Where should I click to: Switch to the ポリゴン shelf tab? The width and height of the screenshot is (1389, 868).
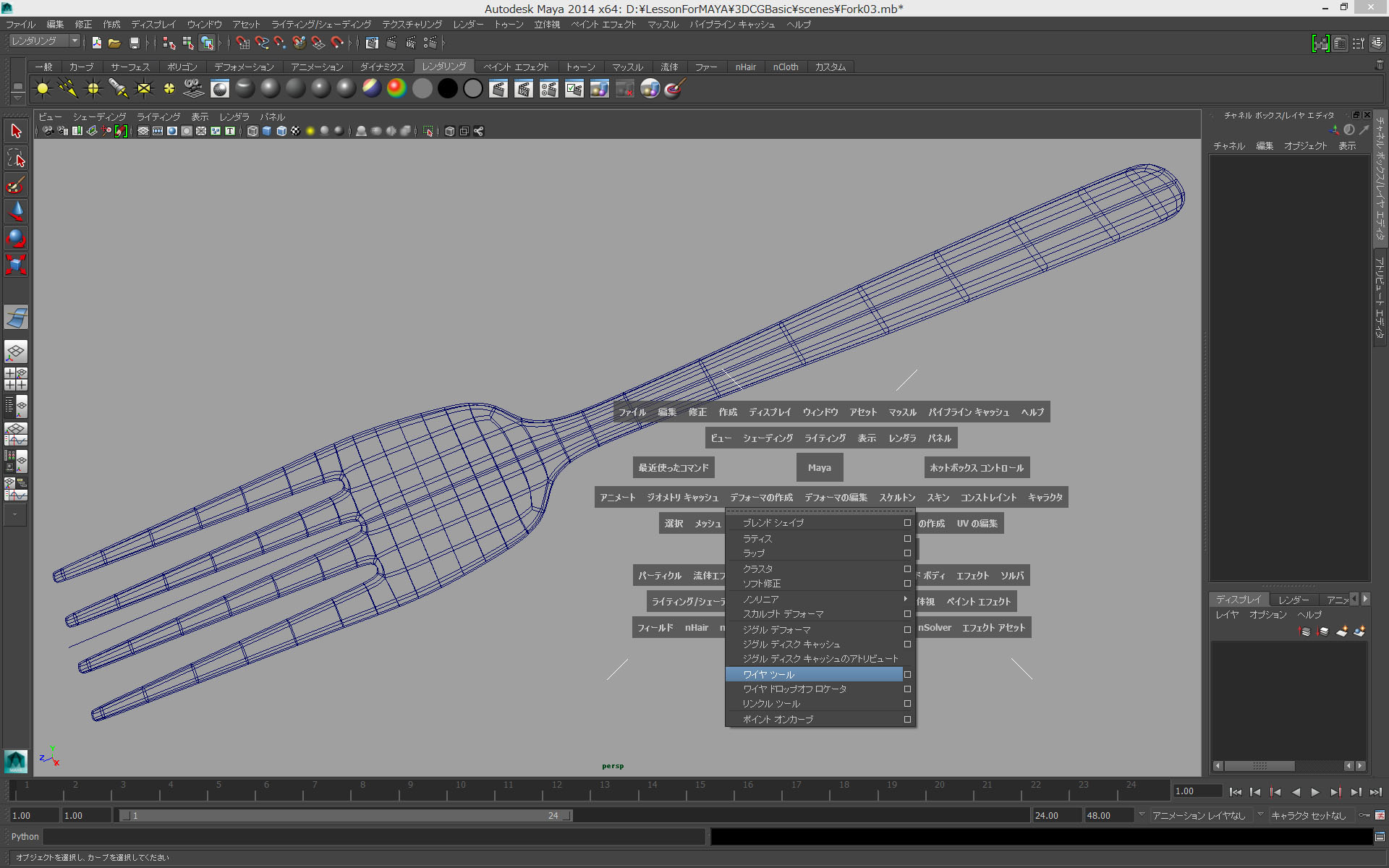[x=181, y=67]
